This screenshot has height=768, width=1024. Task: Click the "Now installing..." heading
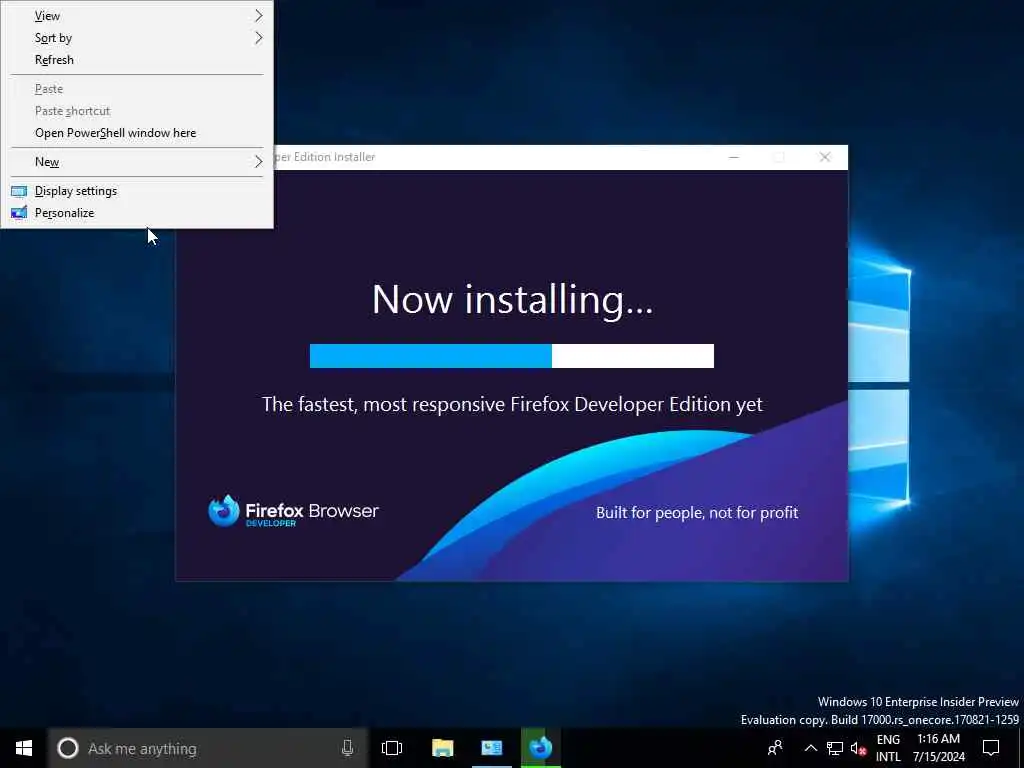(512, 300)
